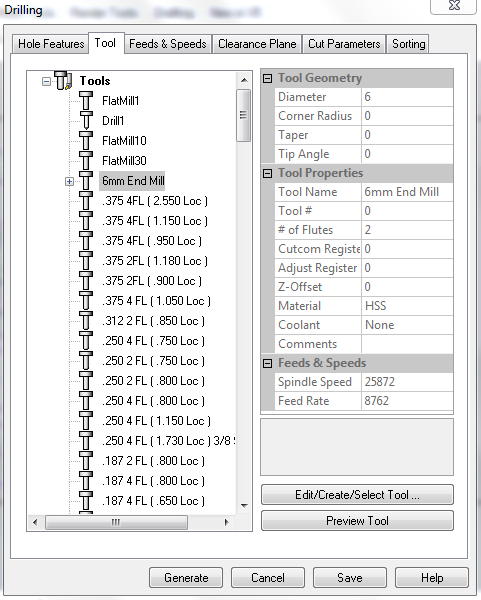Click icon beside .250 4 FL ( .750 Loc )

pyautogui.click(x=86, y=341)
